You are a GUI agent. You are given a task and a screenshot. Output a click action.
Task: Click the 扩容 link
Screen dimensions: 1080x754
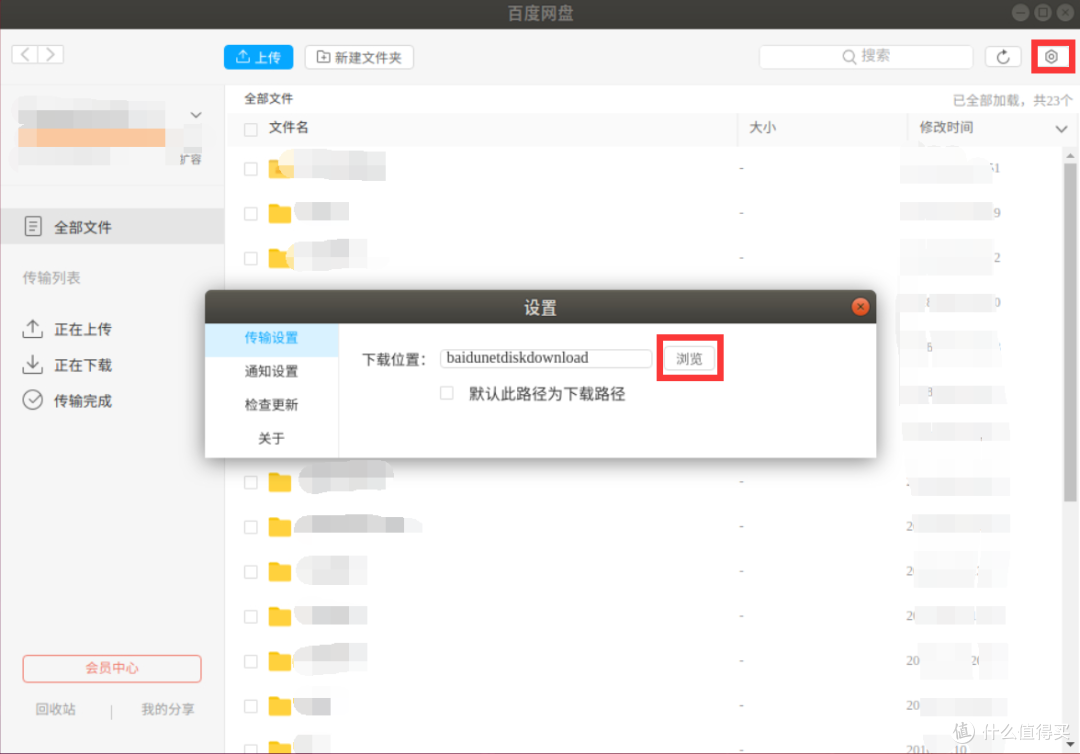coord(190,160)
